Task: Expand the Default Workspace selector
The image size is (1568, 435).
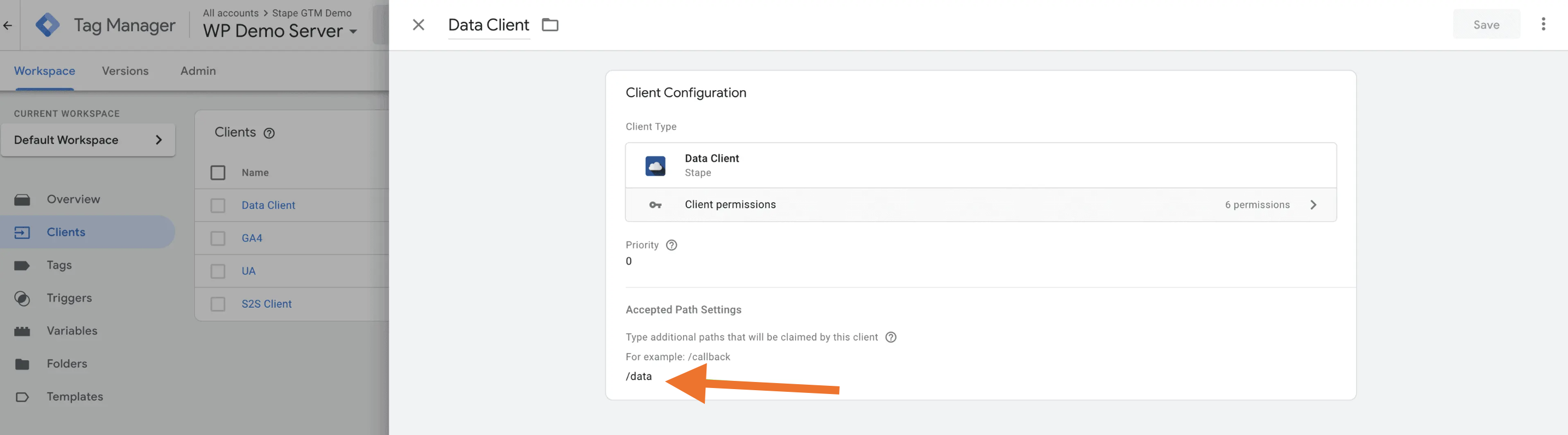Action: point(88,140)
